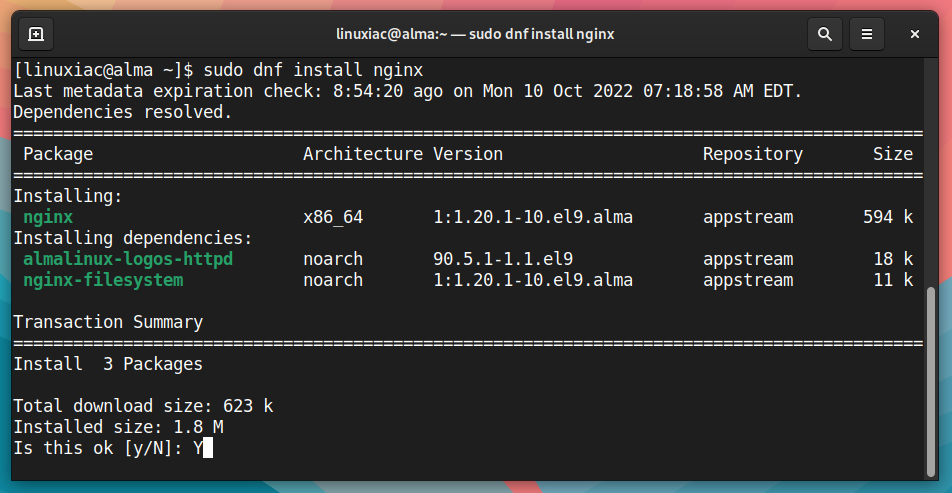The height and width of the screenshot is (493, 952).
Task: Open the terminal search
Action: (x=824, y=34)
